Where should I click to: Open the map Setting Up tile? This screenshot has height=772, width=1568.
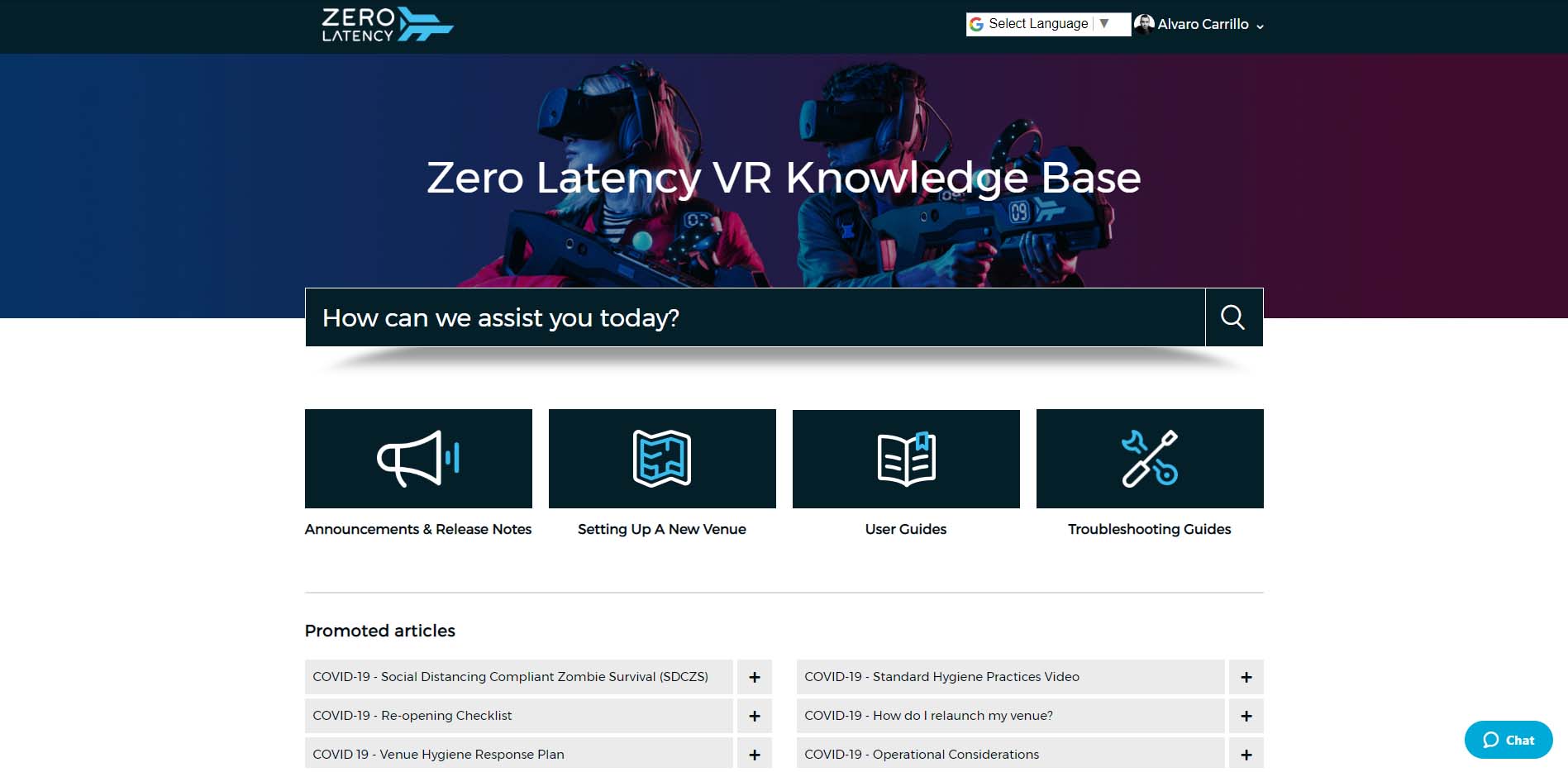662,459
